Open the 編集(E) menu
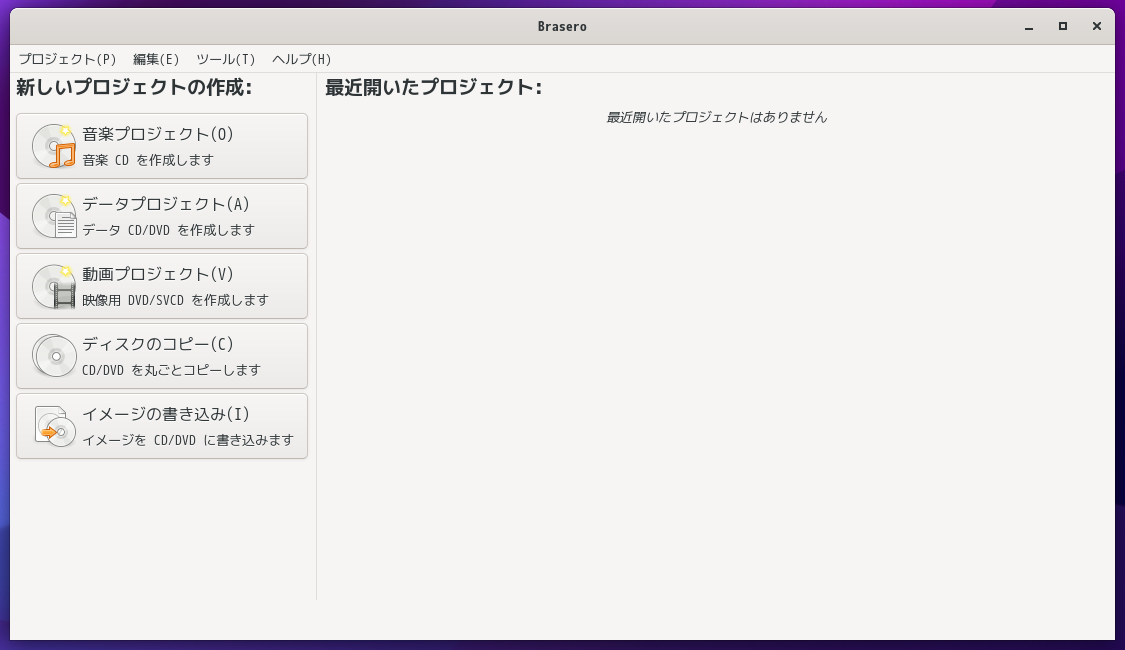 click(156, 60)
